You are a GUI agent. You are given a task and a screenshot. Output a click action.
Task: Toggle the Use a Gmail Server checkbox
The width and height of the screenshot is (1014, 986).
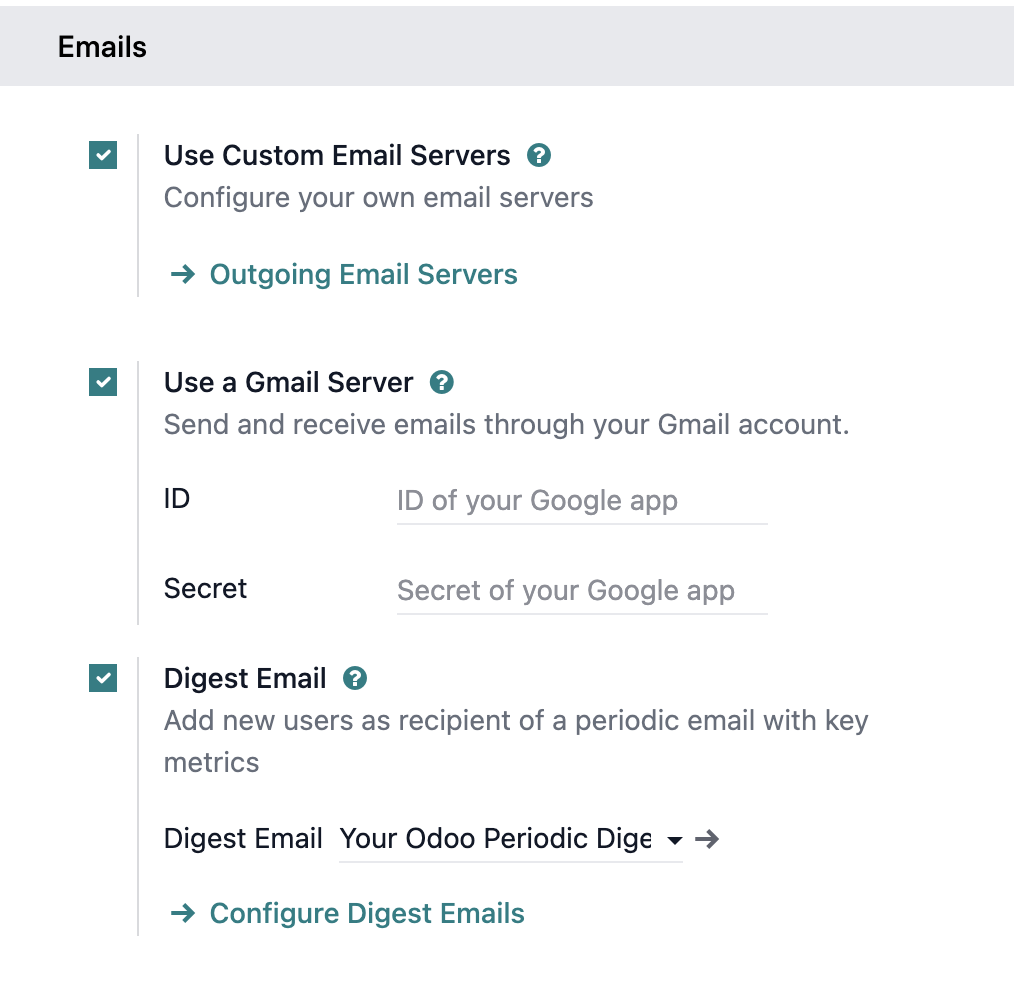[103, 382]
